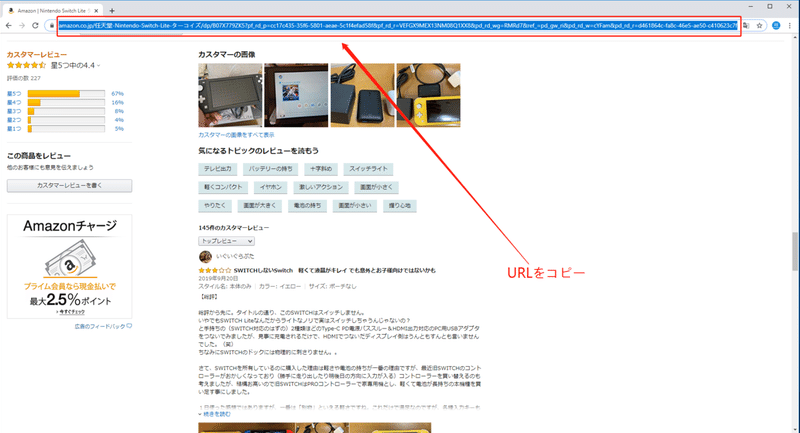Click the speech bubble icon beside 広告のフィードバック
The width and height of the screenshot is (800, 433).
point(129,326)
